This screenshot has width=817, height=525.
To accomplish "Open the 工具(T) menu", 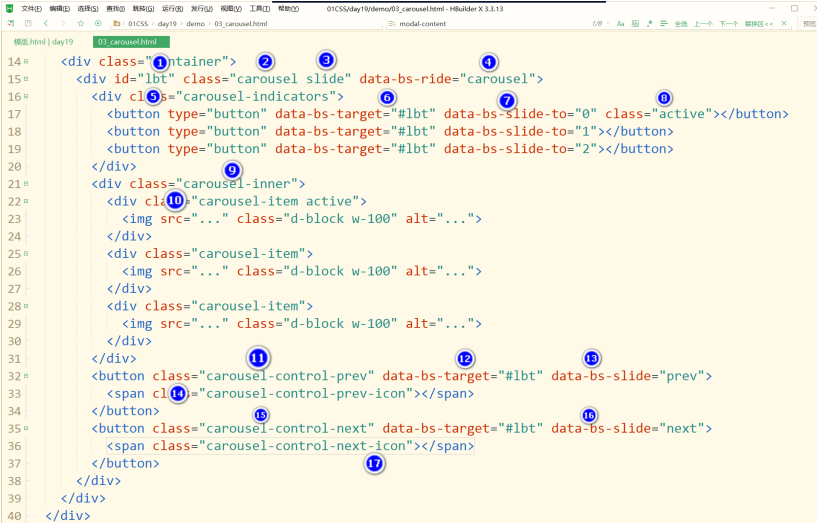I will [x=259, y=9].
